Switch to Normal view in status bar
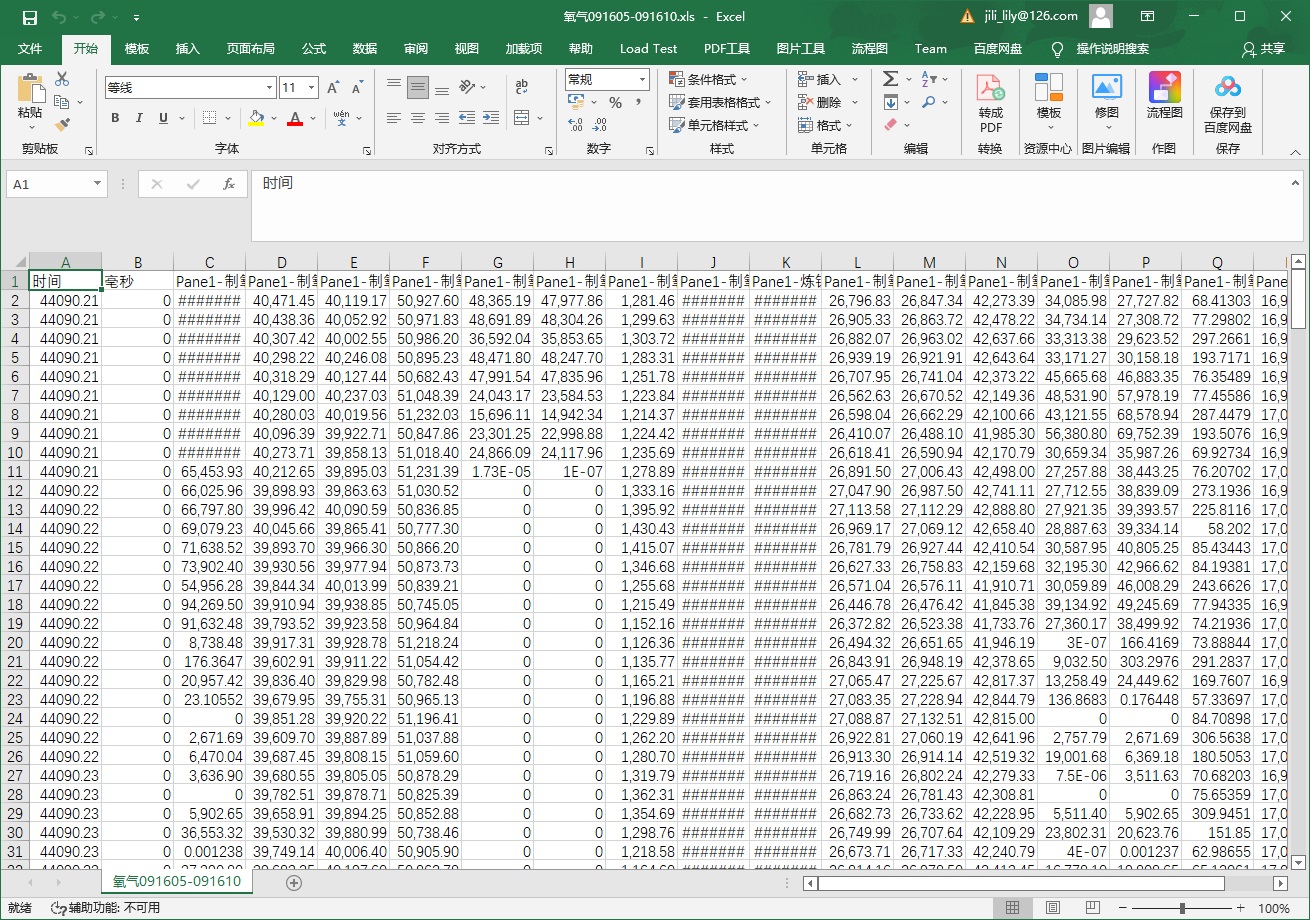Image resolution: width=1310 pixels, height=920 pixels. pos(1013,908)
